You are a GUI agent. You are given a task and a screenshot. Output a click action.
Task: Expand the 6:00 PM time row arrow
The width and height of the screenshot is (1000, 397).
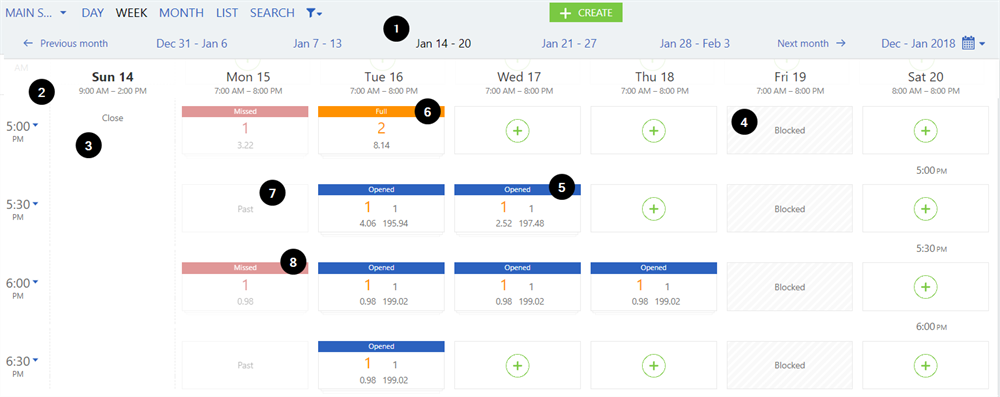click(35, 282)
